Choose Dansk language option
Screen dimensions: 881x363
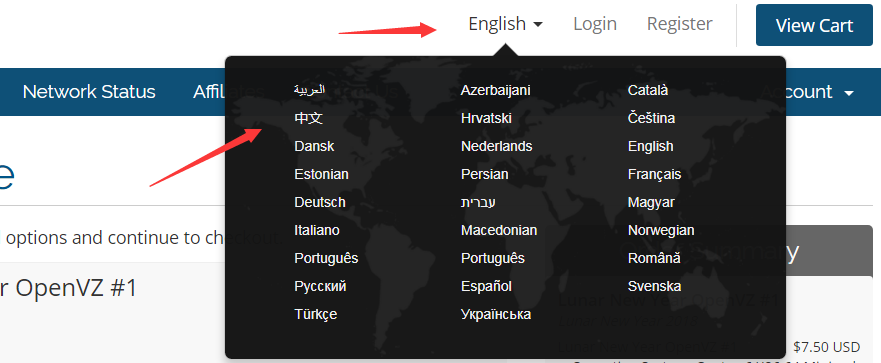click(314, 146)
